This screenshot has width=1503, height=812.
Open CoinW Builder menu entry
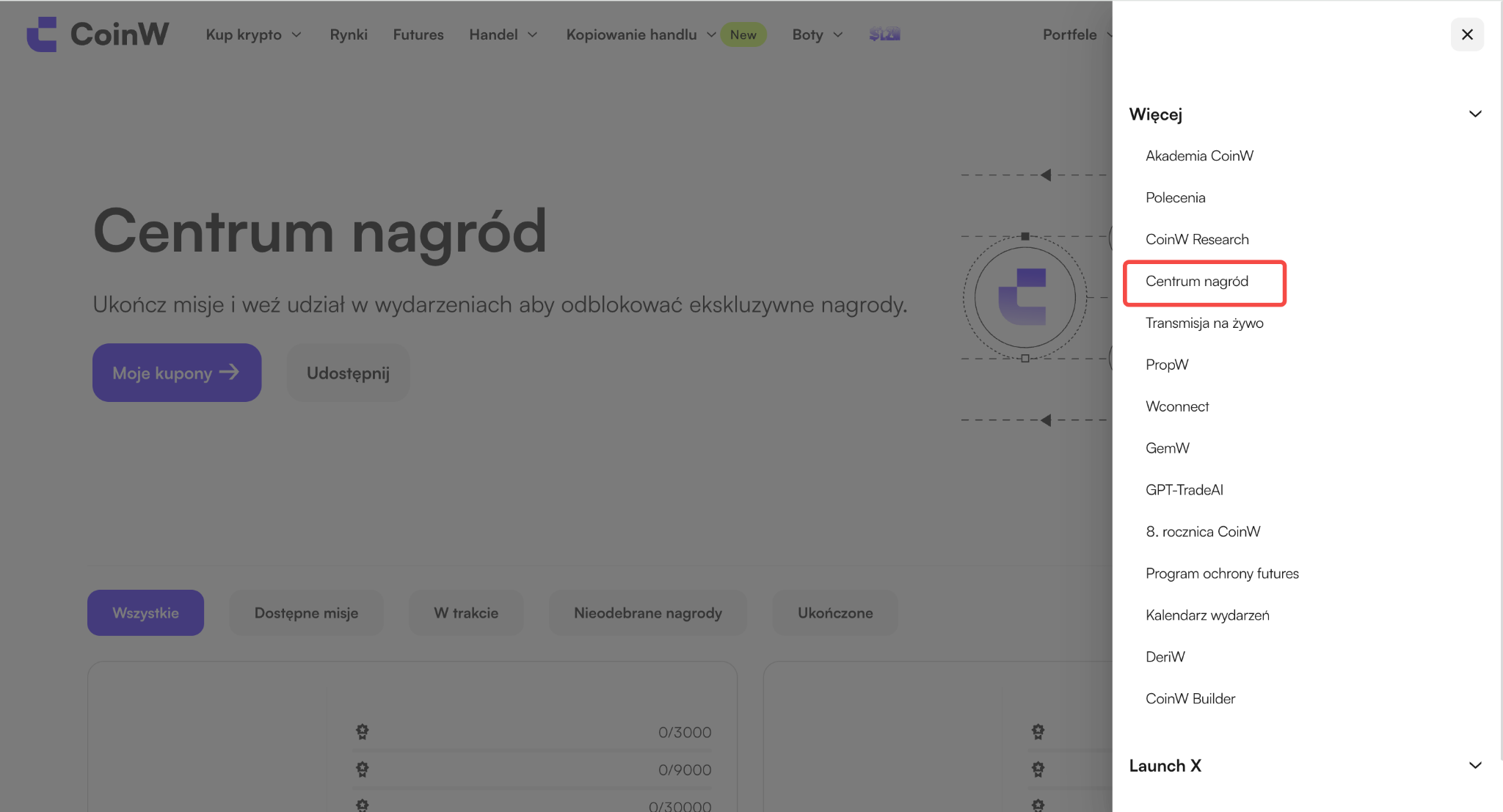(x=1190, y=699)
